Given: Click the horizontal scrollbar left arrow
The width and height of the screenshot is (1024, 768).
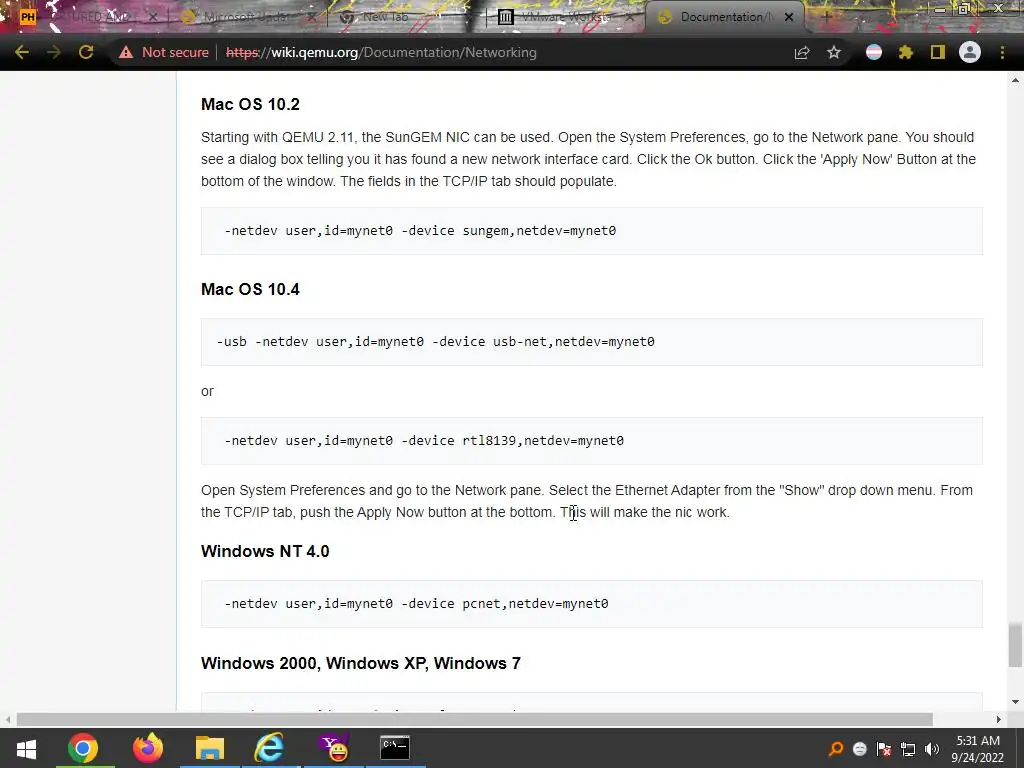Looking at the screenshot, I should [8, 720].
